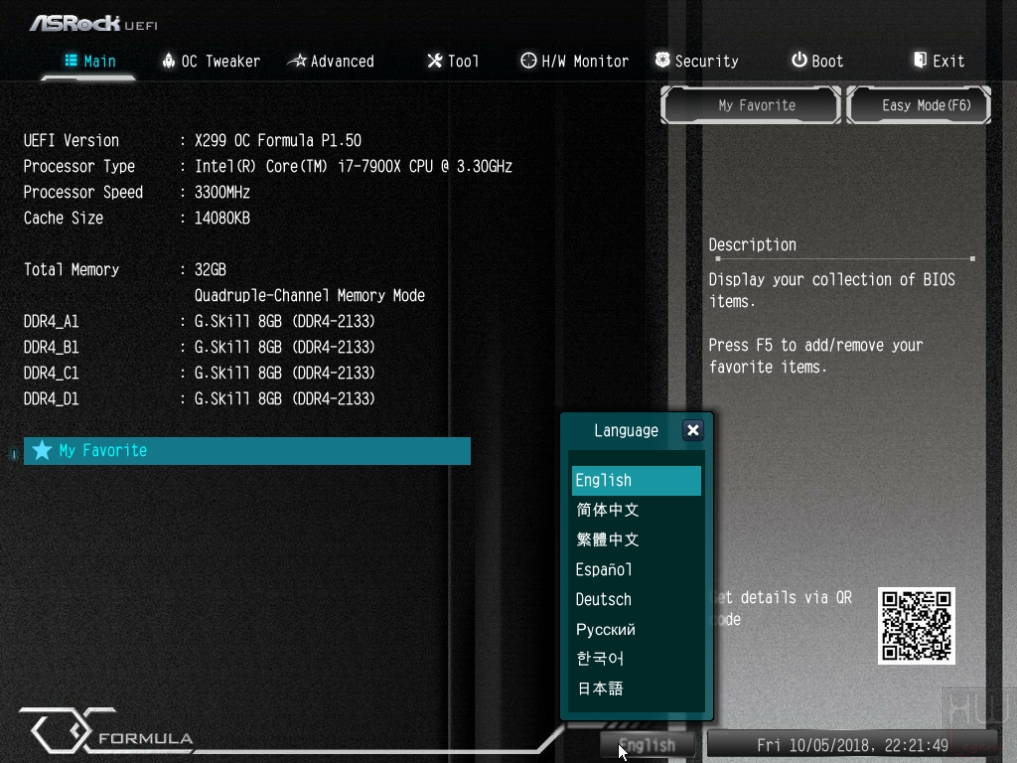
Task: Click the Description heading
Action: (x=752, y=245)
